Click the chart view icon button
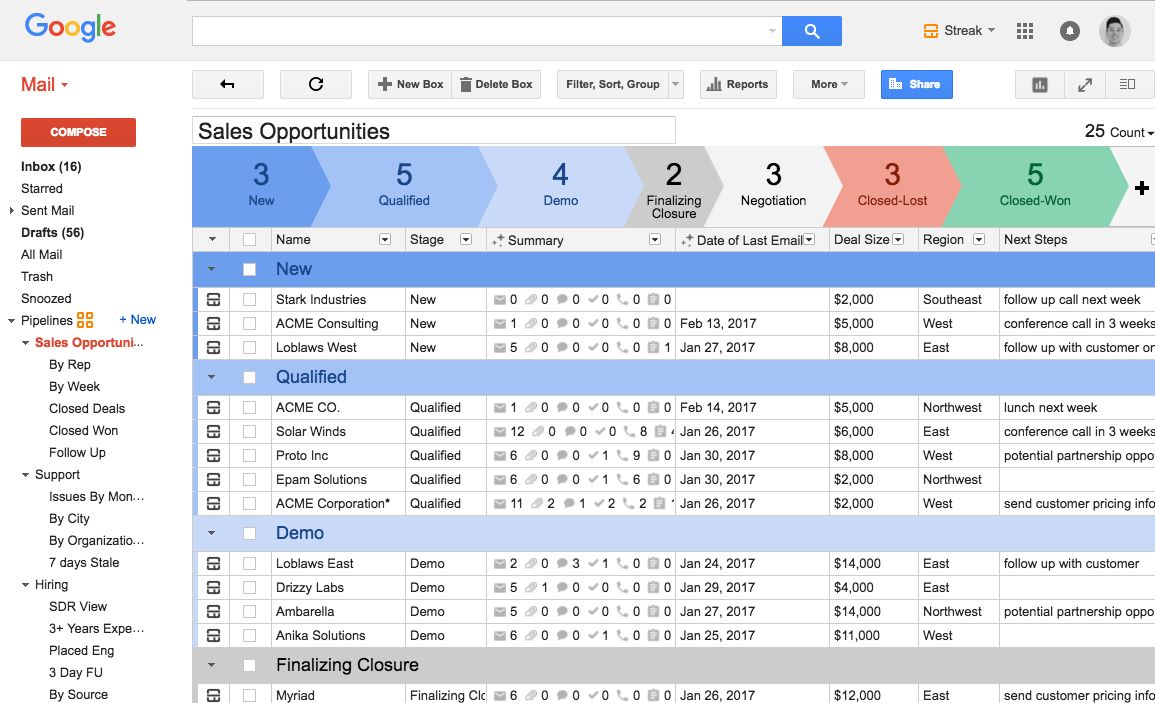The width and height of the screenshot is (1155, 703). 1039,85
